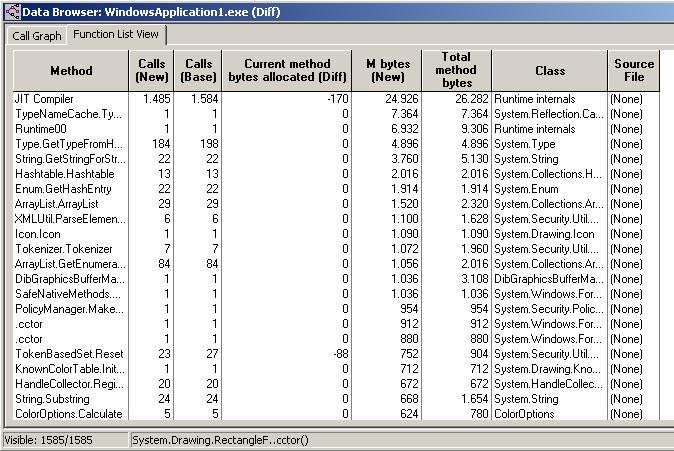Switch to the Call Graph tab
674x451 pixels.
[36, 36]
